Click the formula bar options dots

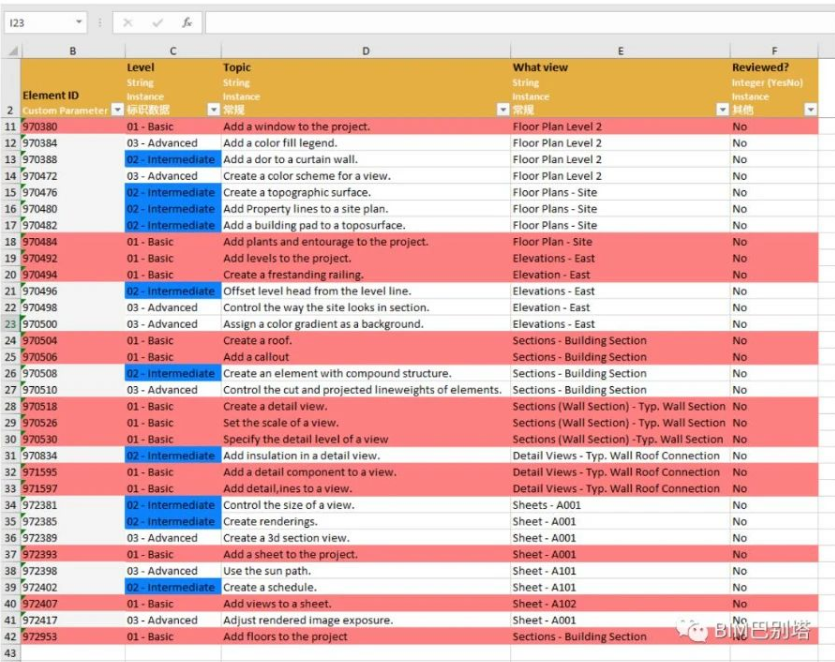pos(100,23)
